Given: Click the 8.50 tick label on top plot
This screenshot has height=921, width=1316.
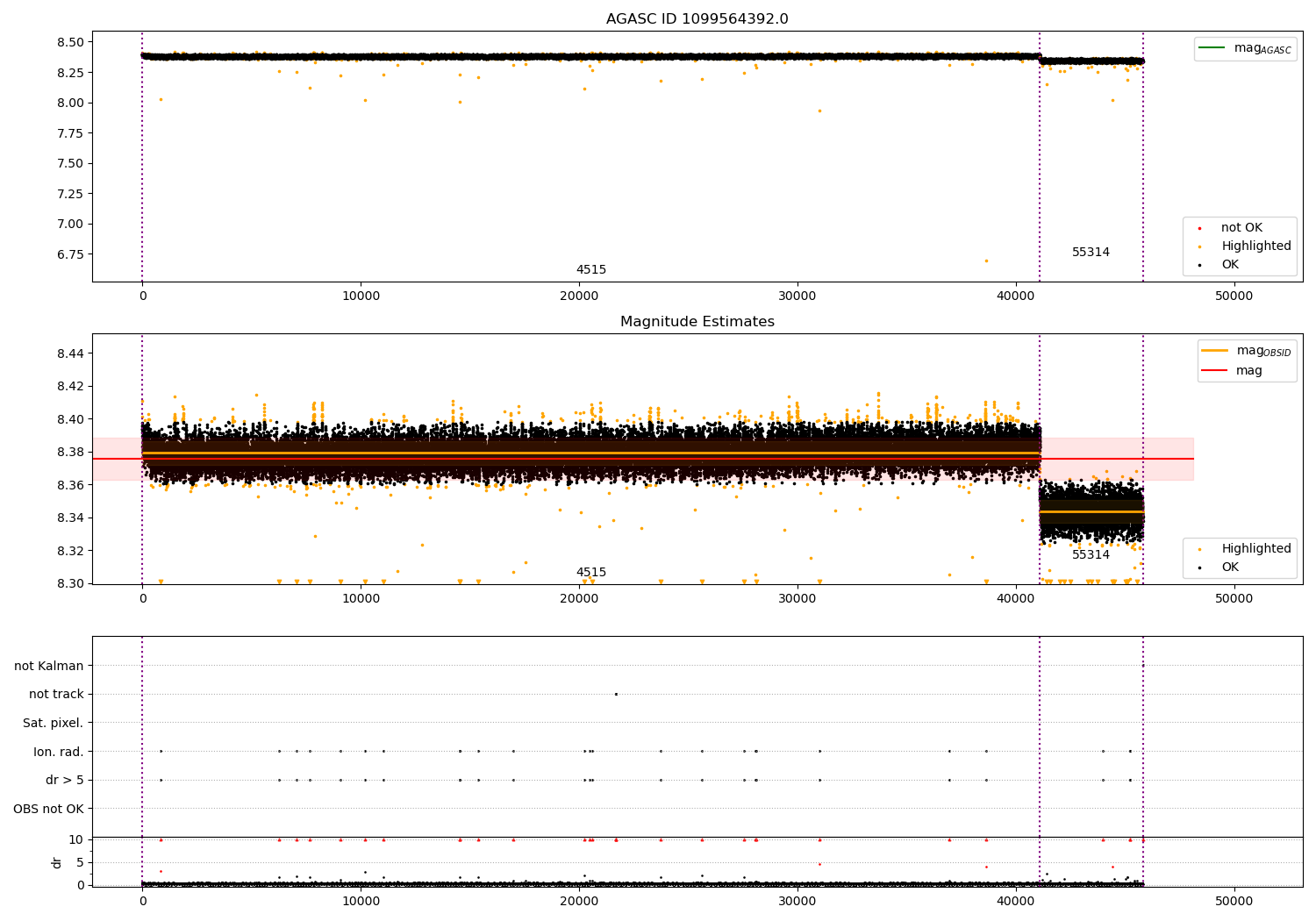Looking at the screenshot, I should click(x=70, y=42).
